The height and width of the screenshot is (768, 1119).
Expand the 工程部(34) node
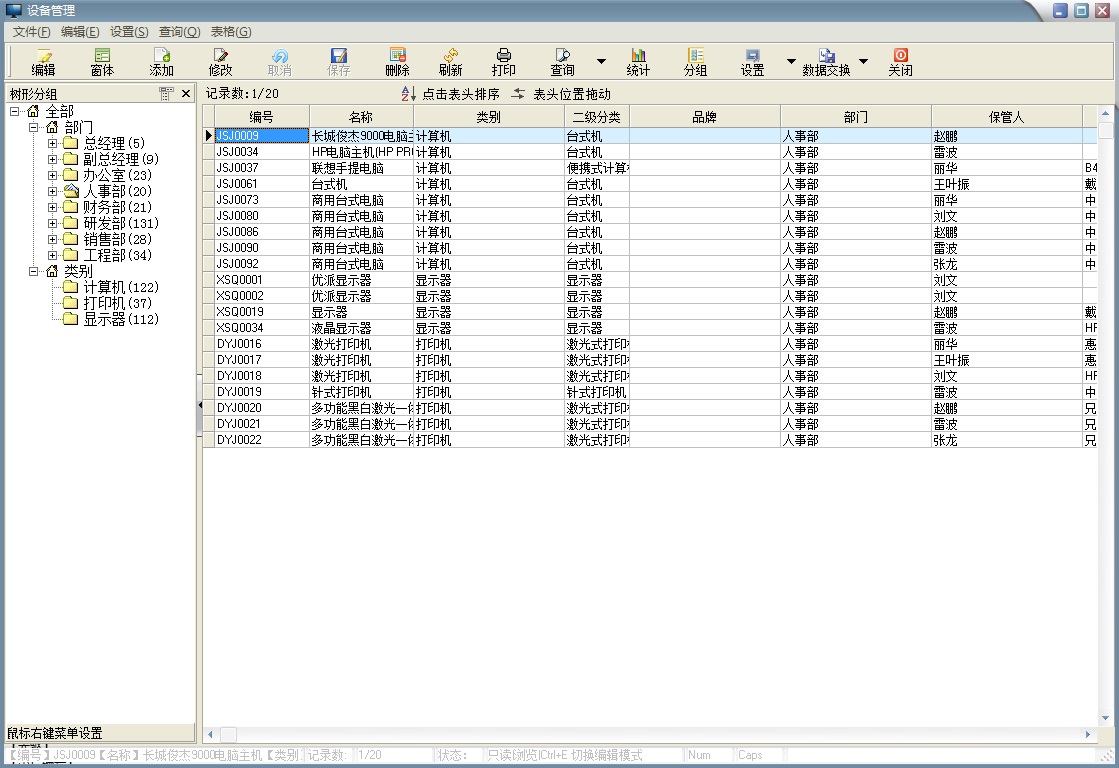coord(52,255)
